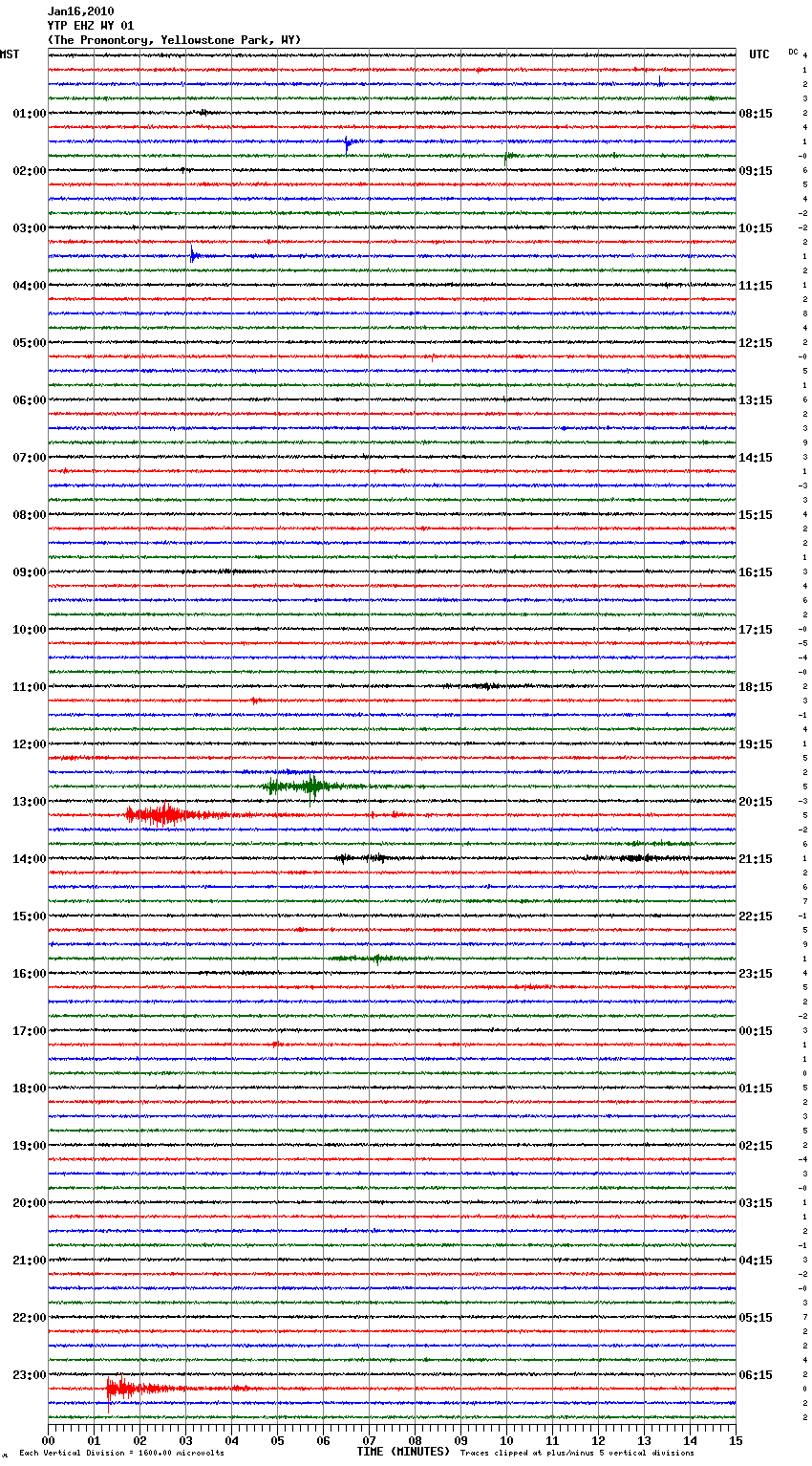
Task: Click the 00:15 UTC time label
Action: [x=756, y=1031]
